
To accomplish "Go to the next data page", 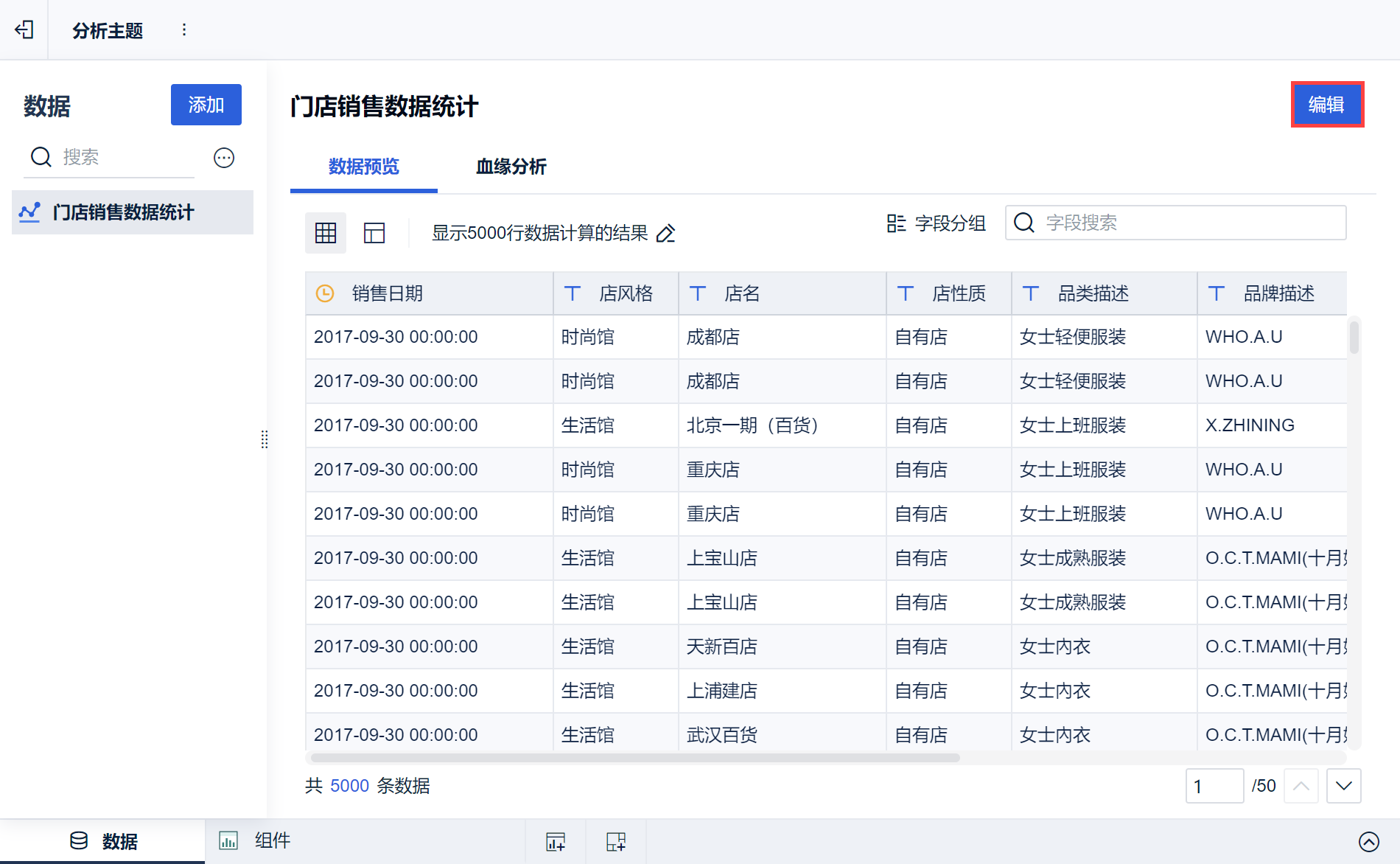I will [1343, 786].
